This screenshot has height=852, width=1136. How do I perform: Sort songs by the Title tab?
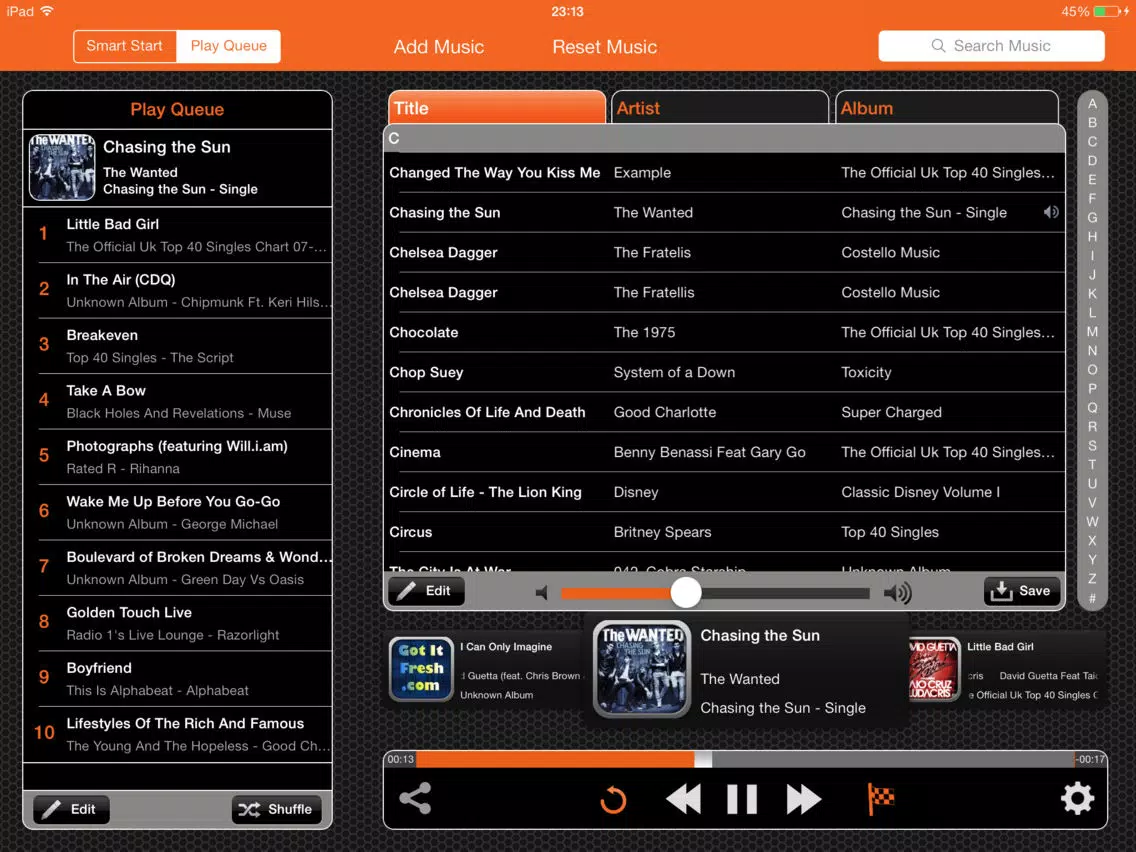497,108
